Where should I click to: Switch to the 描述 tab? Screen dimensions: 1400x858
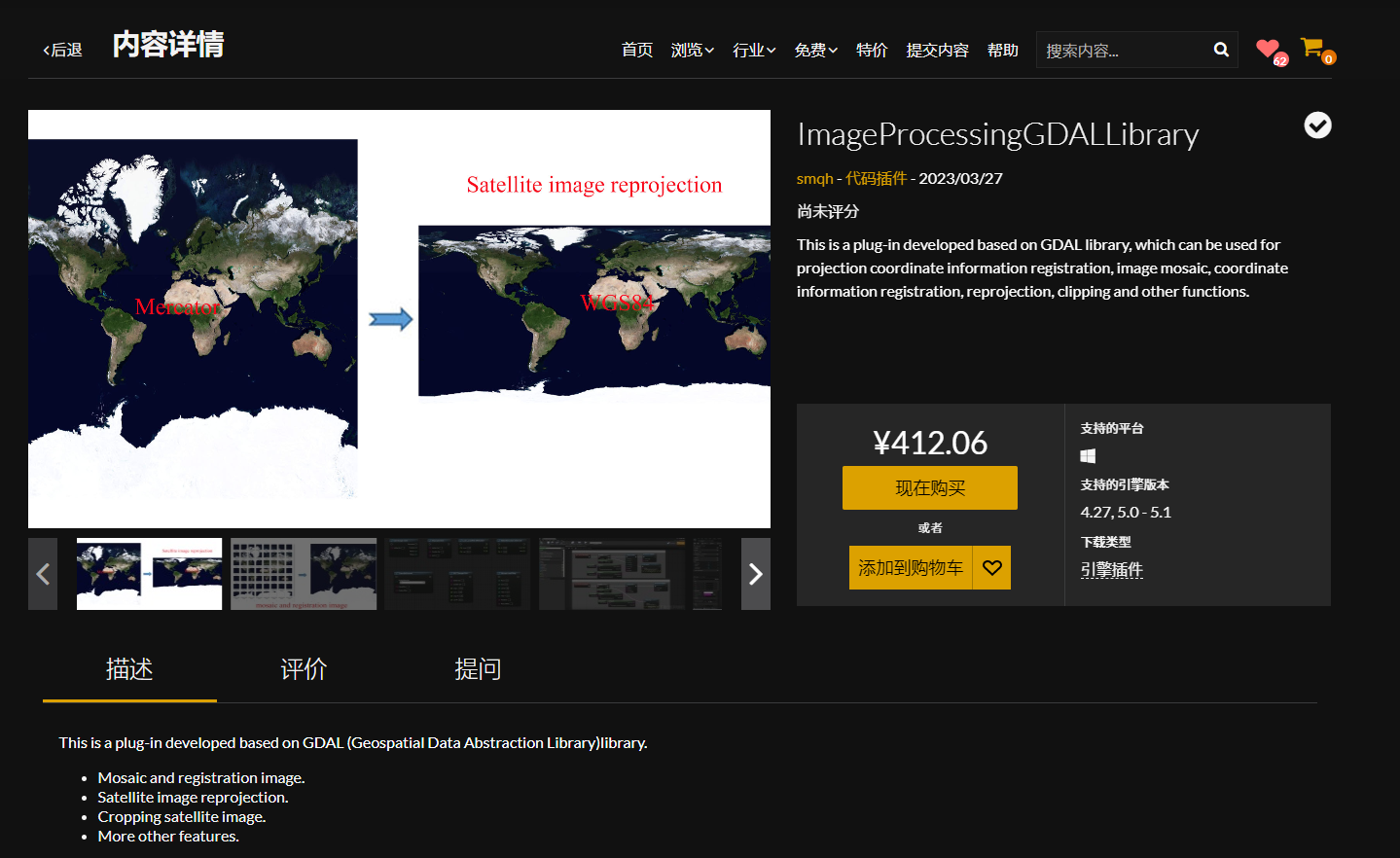129,669
